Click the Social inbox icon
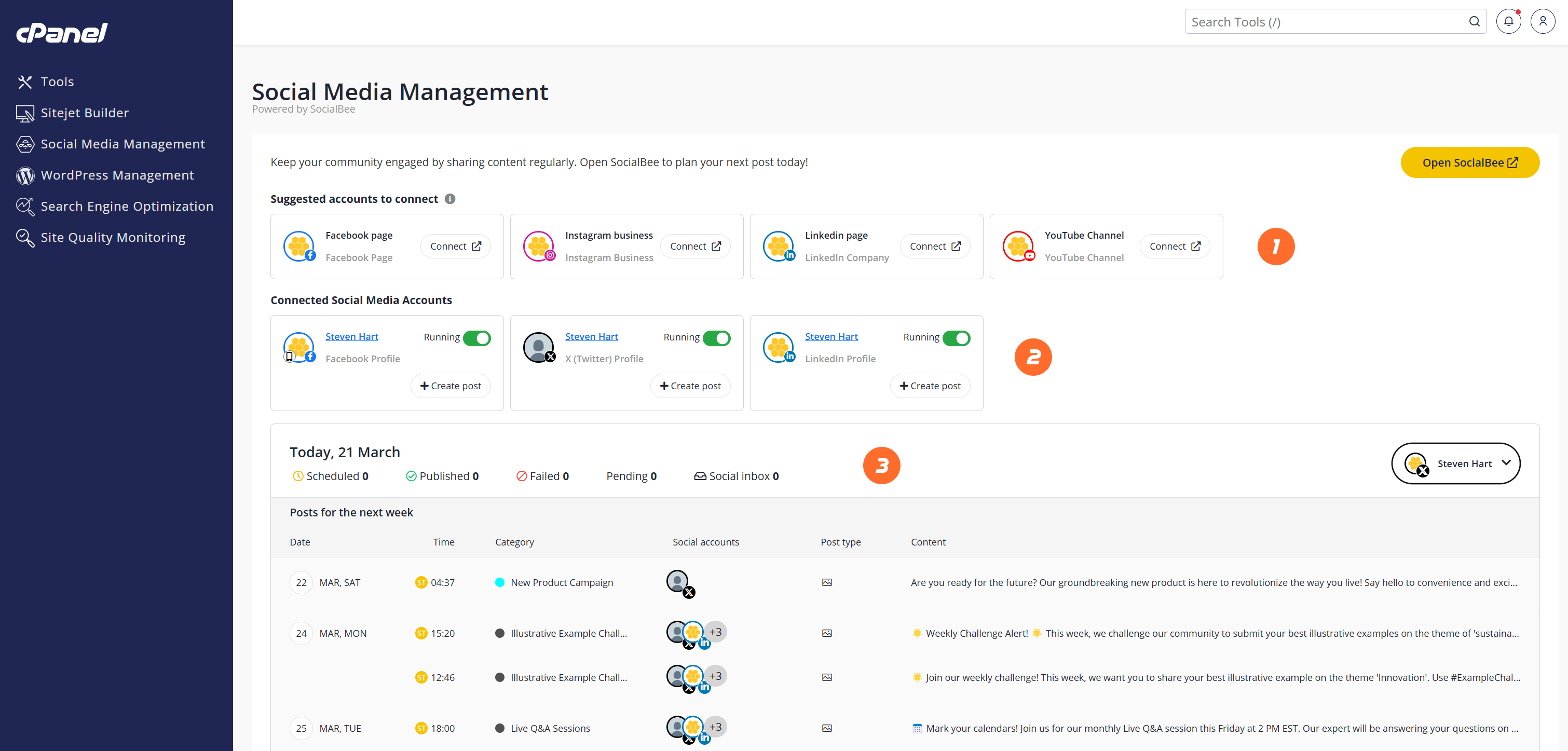Viewport: 1568px width, 751px height. (x=700, y=476)
